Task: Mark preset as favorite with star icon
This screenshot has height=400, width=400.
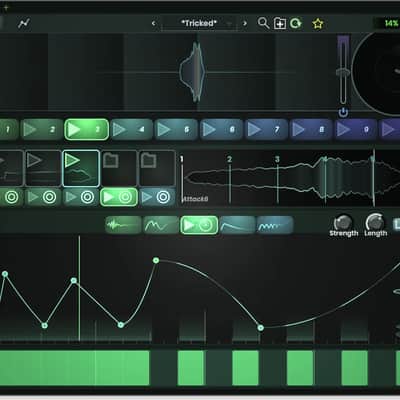Action: [x=318, y=24]
